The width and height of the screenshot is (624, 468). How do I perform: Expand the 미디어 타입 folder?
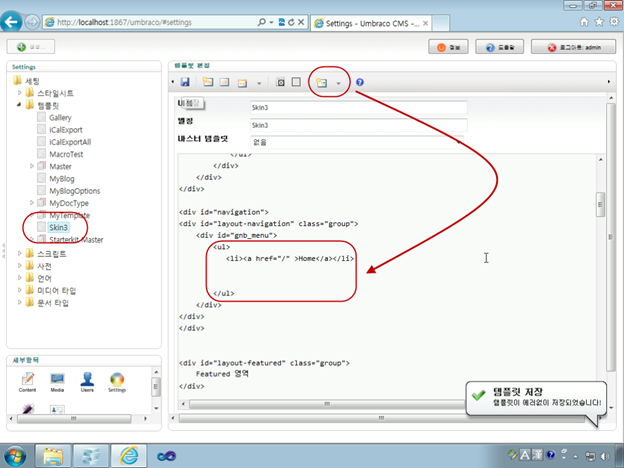tap(20, 290)
